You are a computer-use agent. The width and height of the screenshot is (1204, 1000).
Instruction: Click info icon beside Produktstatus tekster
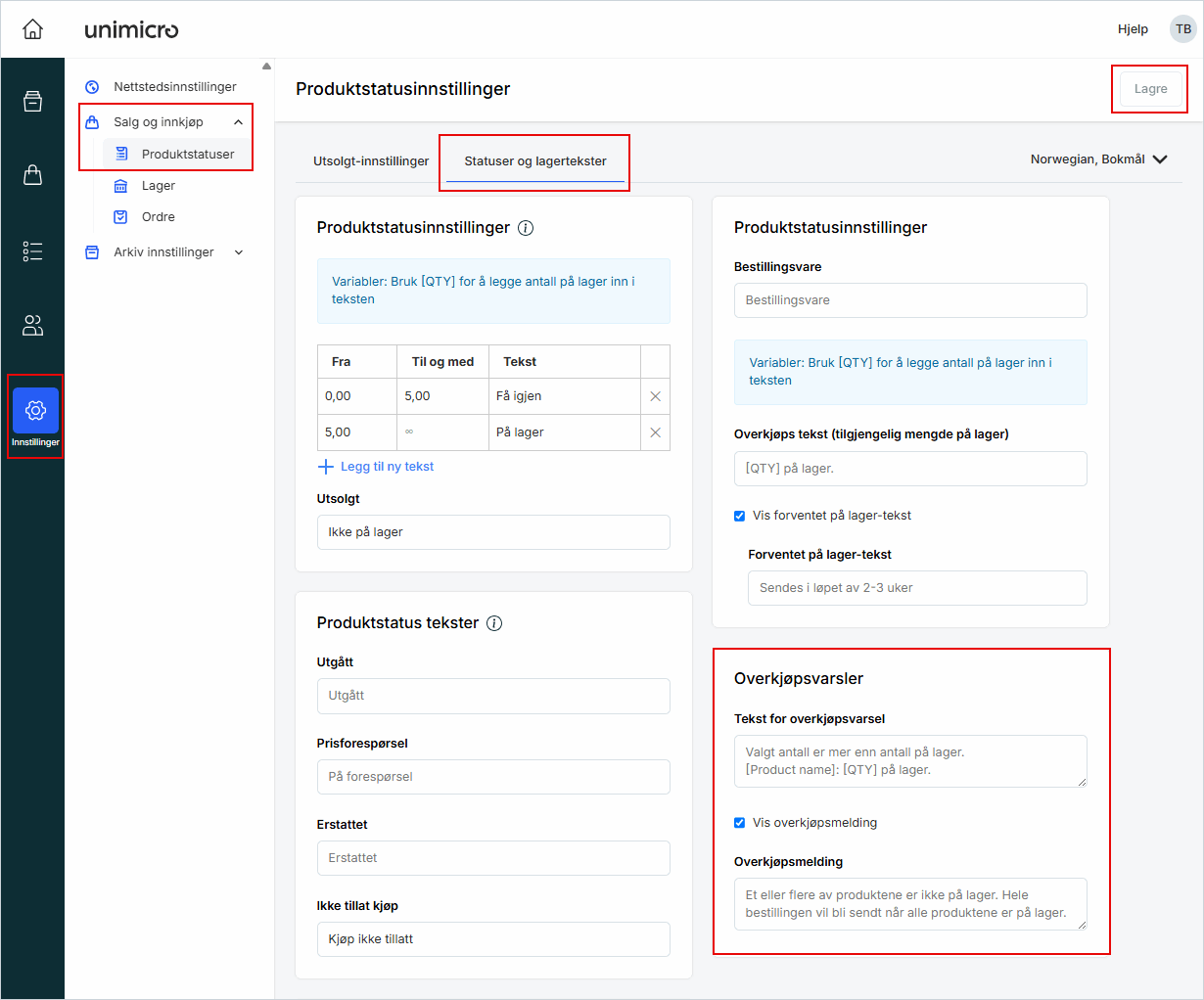(494, 623)
